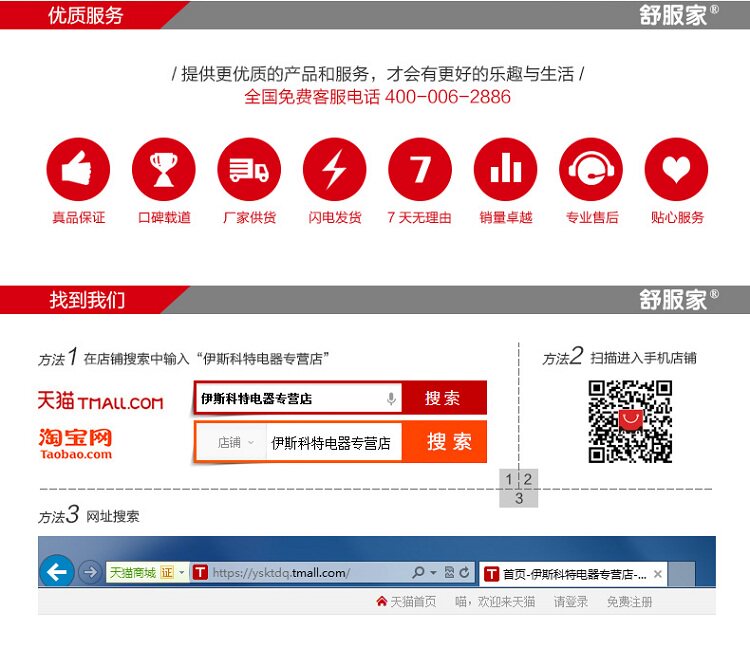Click the 销量卓越 label
The width and height of the screenshot is (750, 667).
coord(506,218)
